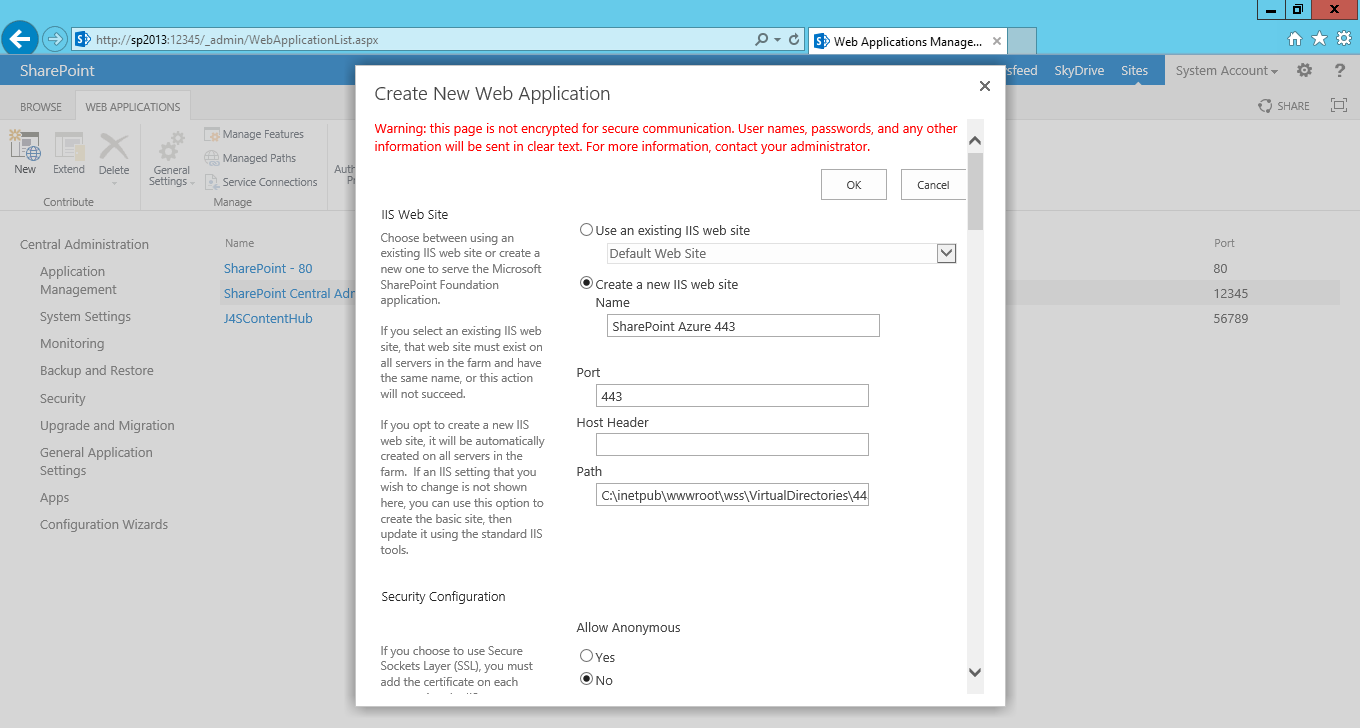
Task: Select the Web Applications Management browser tab
Action: point(907,41)
